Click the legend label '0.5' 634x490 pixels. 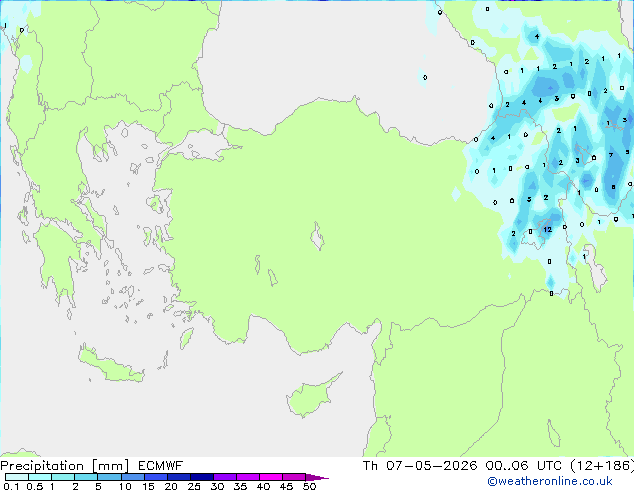click(35, 486)
